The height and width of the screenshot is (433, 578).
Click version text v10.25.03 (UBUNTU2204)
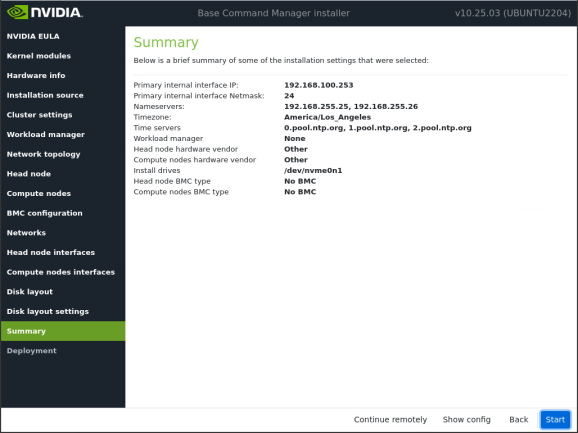click(513, 13)
